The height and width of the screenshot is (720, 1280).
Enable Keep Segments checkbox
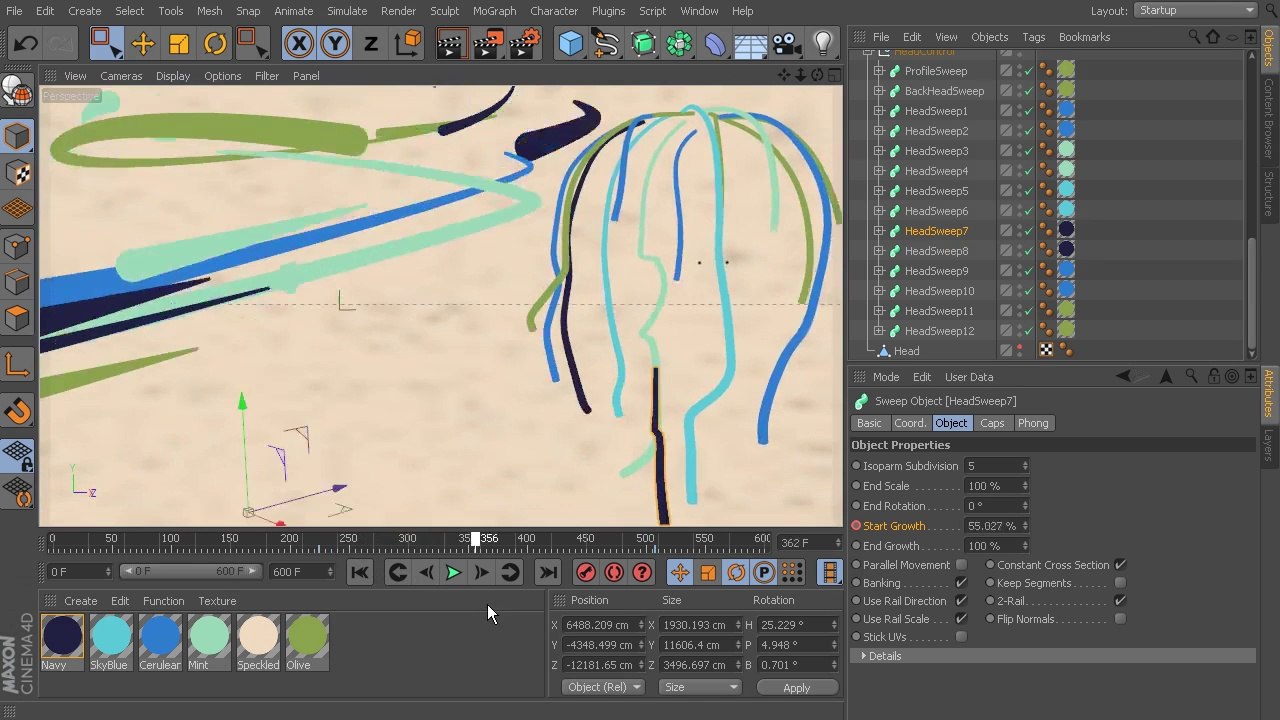(x=1120, y=583)
